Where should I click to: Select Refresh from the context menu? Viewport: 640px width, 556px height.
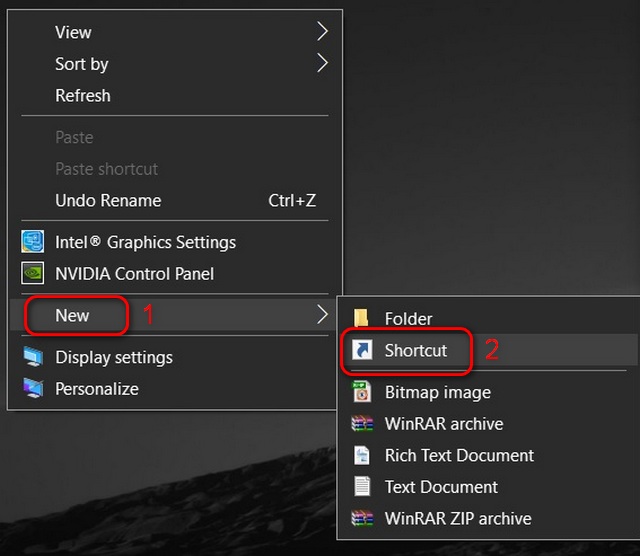(83, 96)
